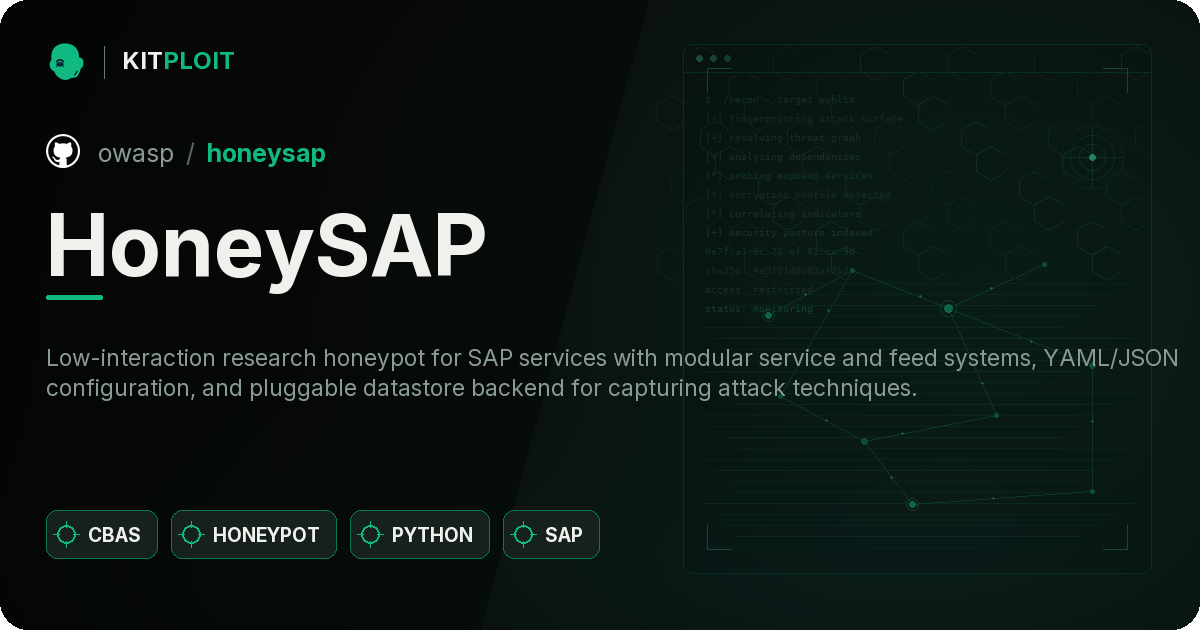Open the honeysap repository link
The image size is (1200, 630).
pos(266,153)
